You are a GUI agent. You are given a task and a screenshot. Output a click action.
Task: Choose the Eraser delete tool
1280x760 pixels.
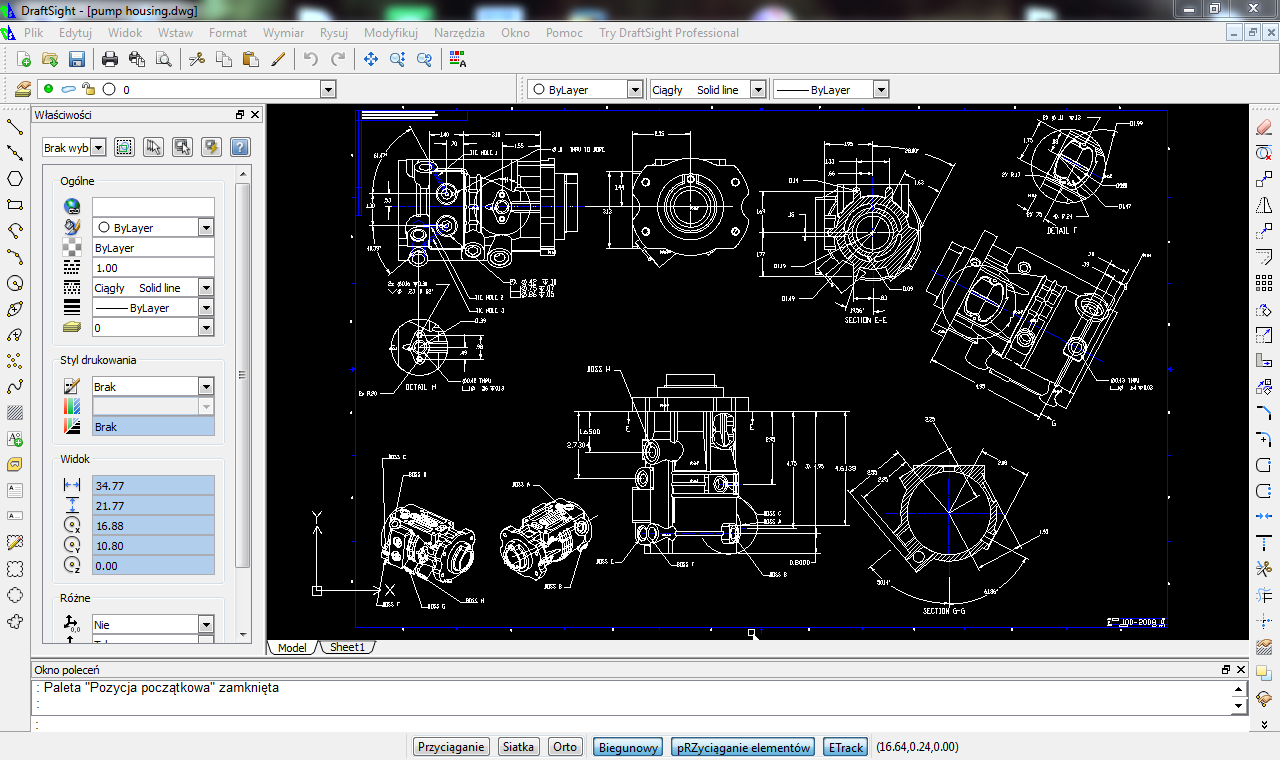[x=1263, y=127]
